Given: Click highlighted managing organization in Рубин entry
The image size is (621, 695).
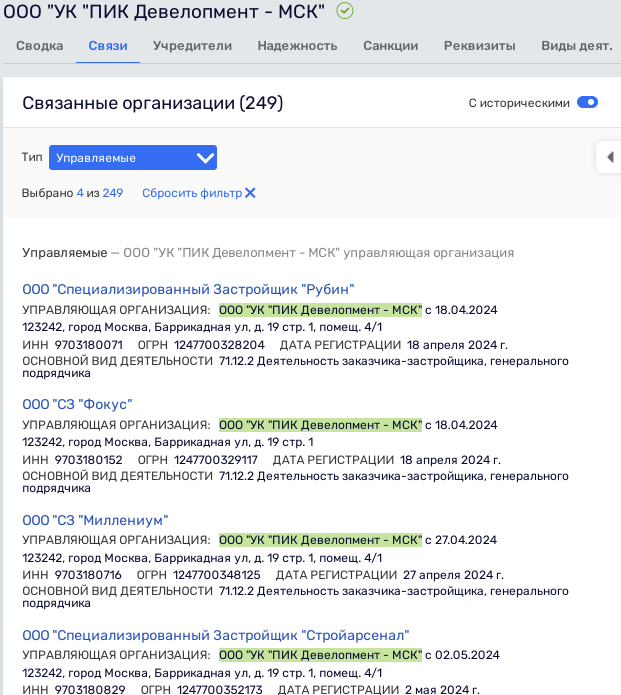Looking at the screenshot, I should pyautogui.click(x=320, y=309).
